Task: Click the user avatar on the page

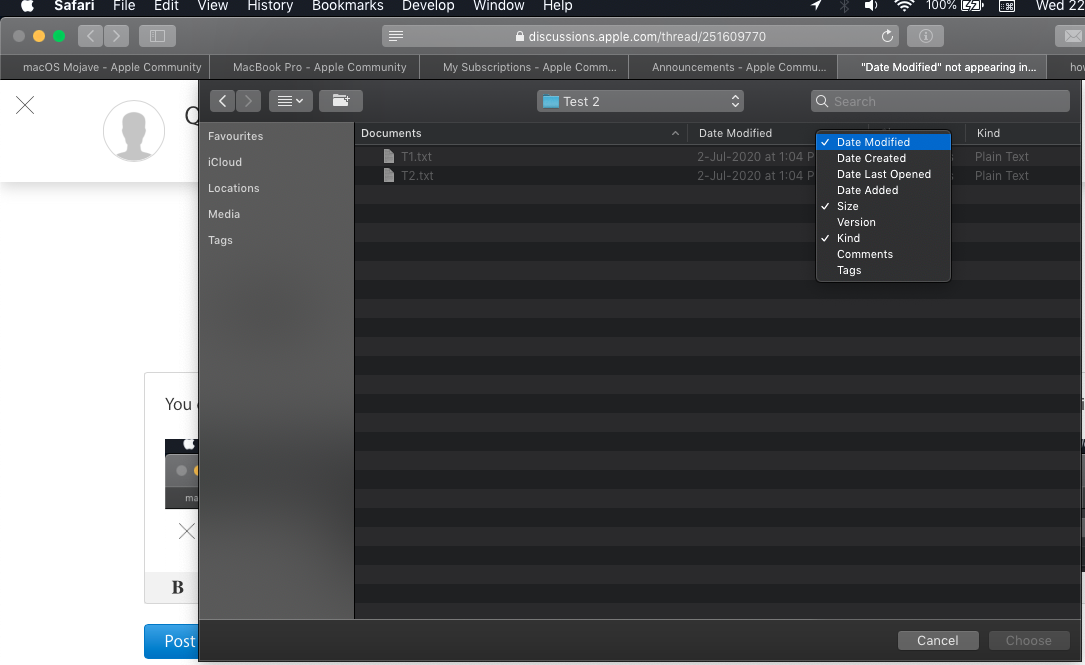Action: click(x=134, y=131)
